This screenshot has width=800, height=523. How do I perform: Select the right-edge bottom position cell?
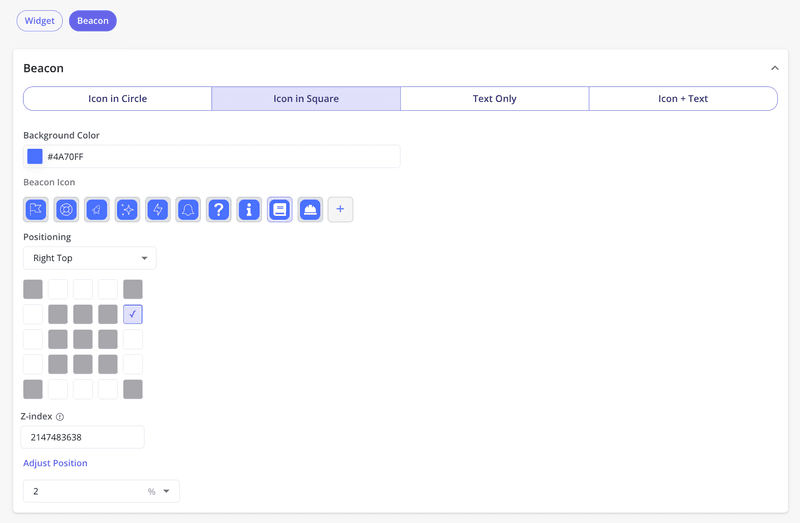[133, 364]
